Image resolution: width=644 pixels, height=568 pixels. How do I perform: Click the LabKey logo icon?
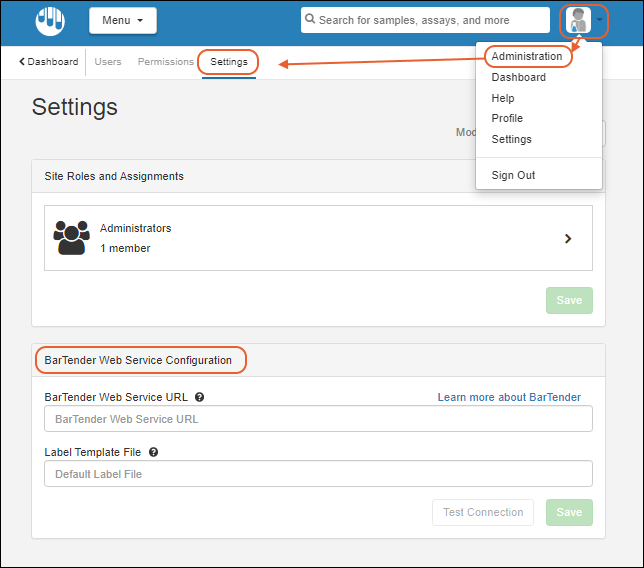point(49,20)
